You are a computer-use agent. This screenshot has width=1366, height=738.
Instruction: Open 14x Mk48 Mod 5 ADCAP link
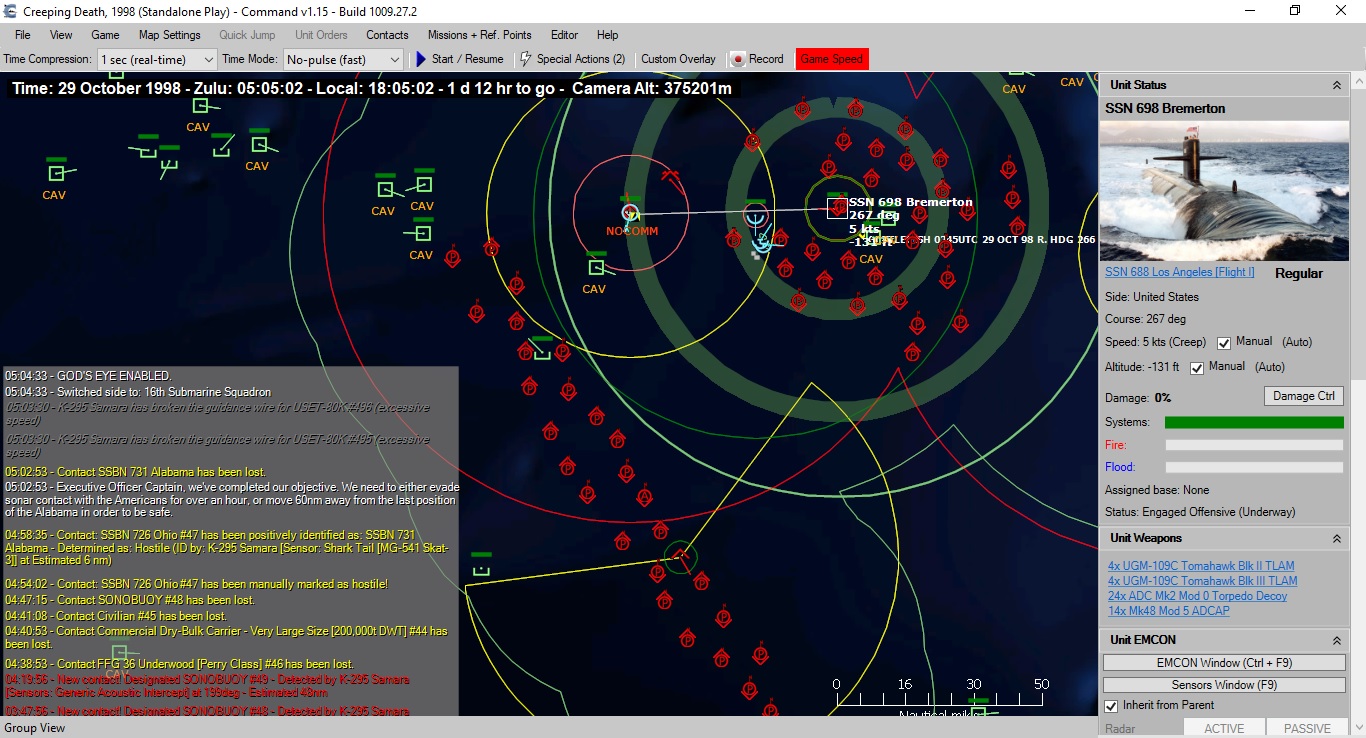[x=1169, y=611]
